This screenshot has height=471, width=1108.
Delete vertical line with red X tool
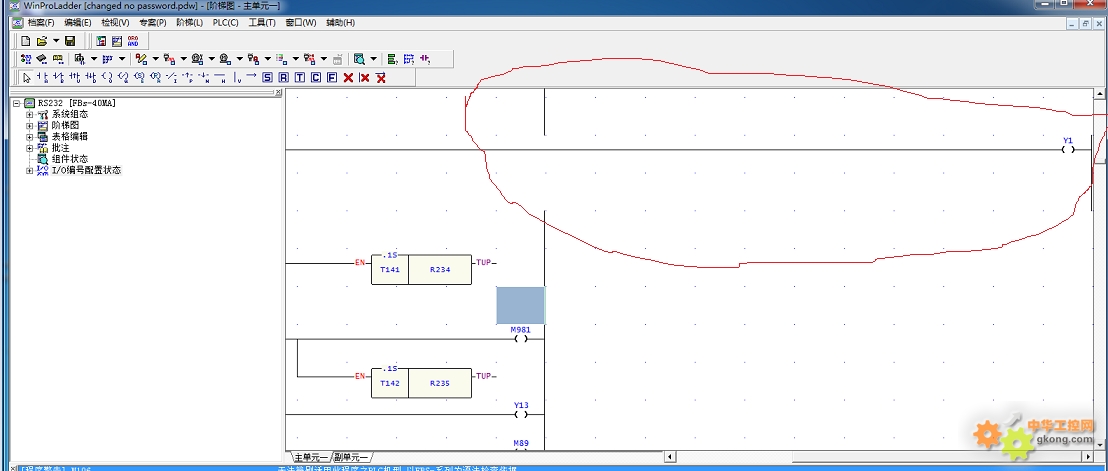tap(365, 78)
